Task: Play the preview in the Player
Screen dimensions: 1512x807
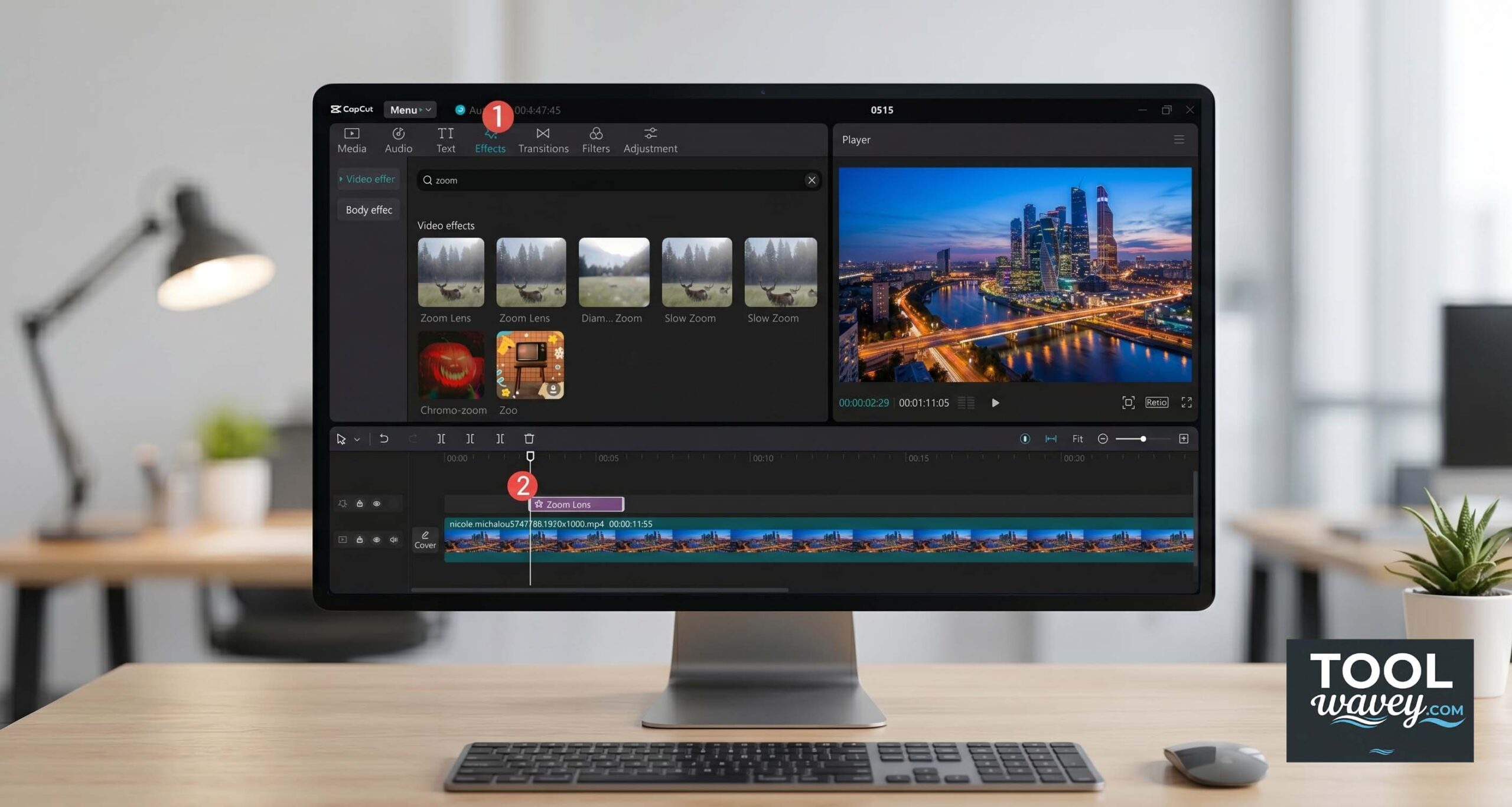Action: [995, 403]
